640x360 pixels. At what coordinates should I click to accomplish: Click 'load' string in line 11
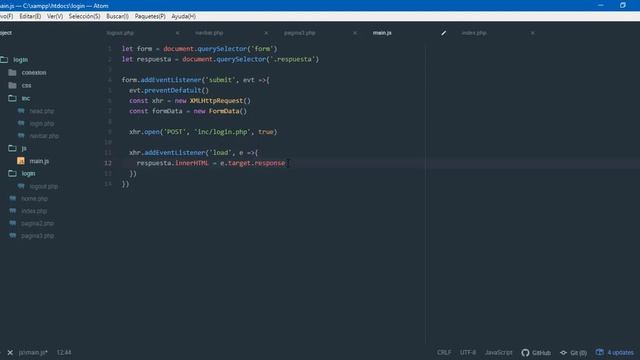220,153
